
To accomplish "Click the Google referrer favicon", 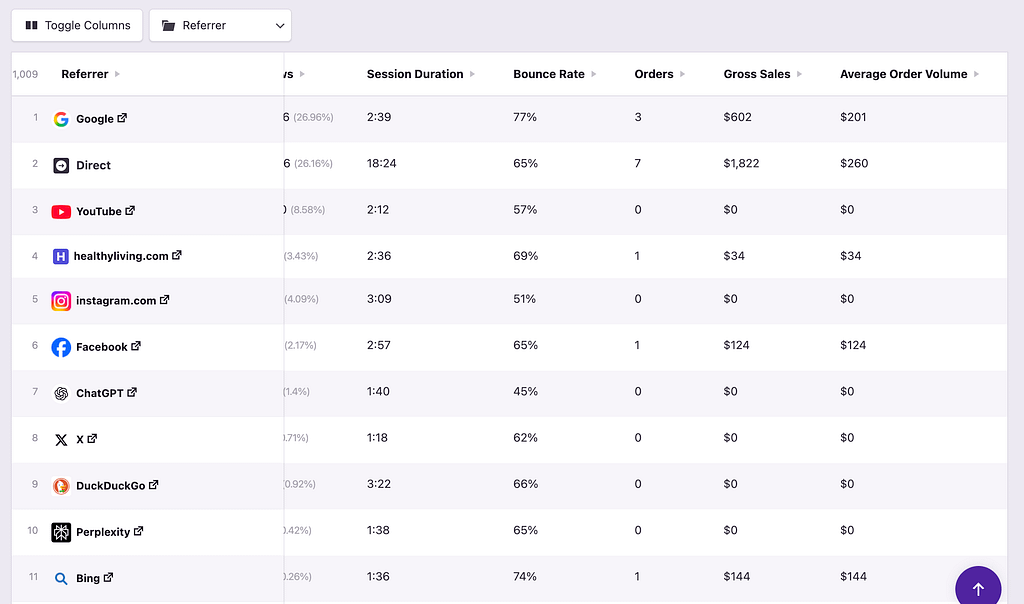I will [x=62, y=118].
